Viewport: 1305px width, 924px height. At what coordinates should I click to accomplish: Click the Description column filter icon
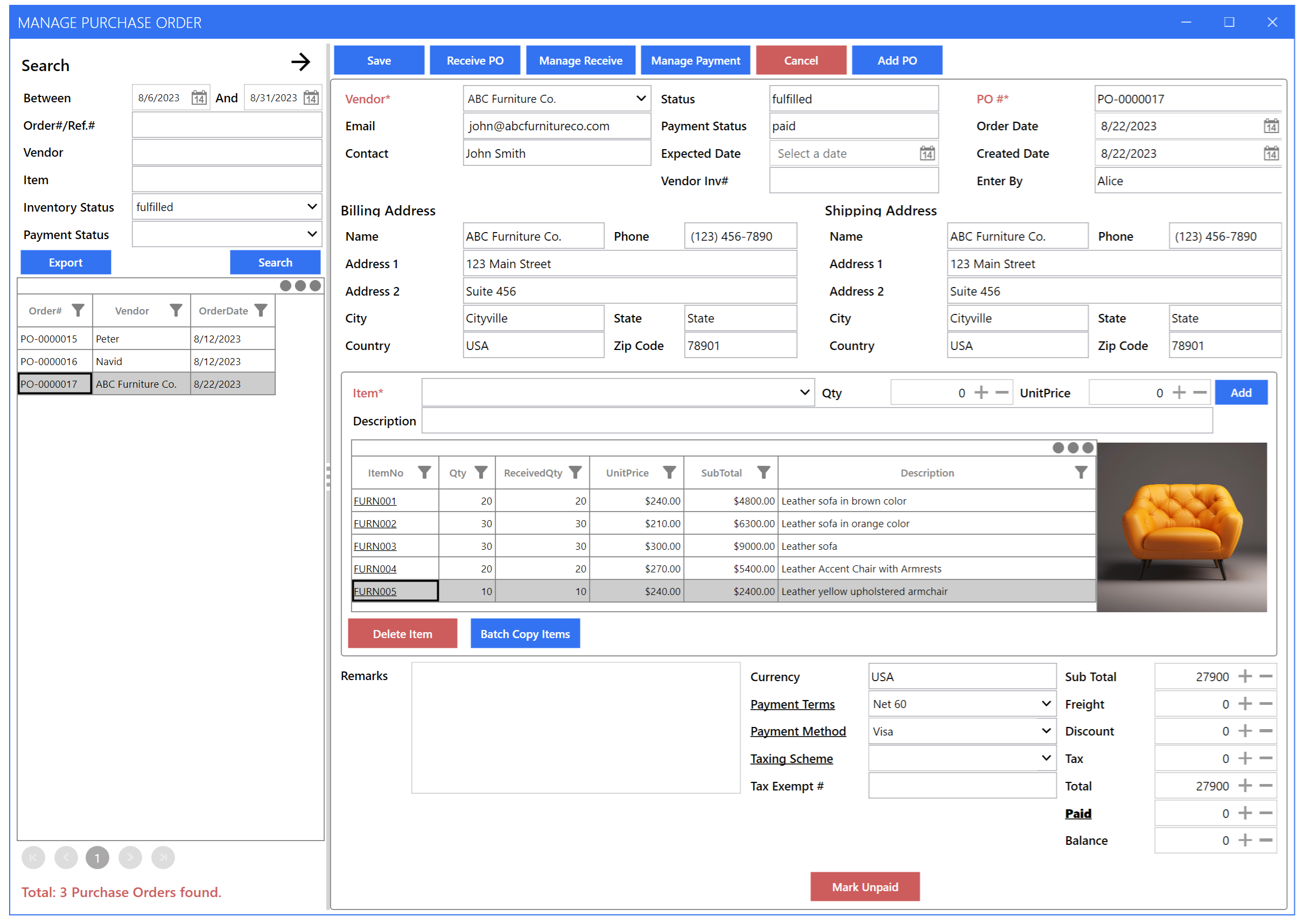(x=1081, y=472)
